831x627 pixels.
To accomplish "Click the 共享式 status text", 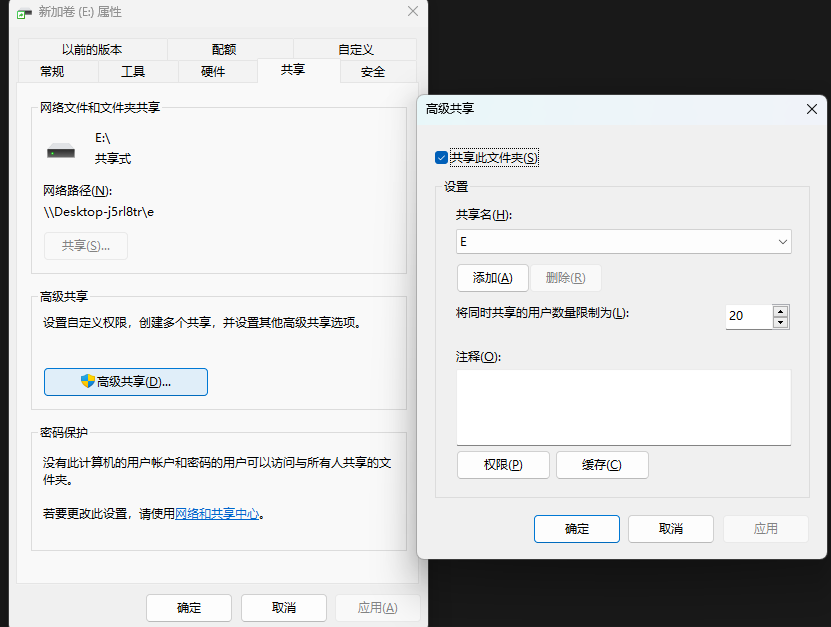I will tap(113, 158).
